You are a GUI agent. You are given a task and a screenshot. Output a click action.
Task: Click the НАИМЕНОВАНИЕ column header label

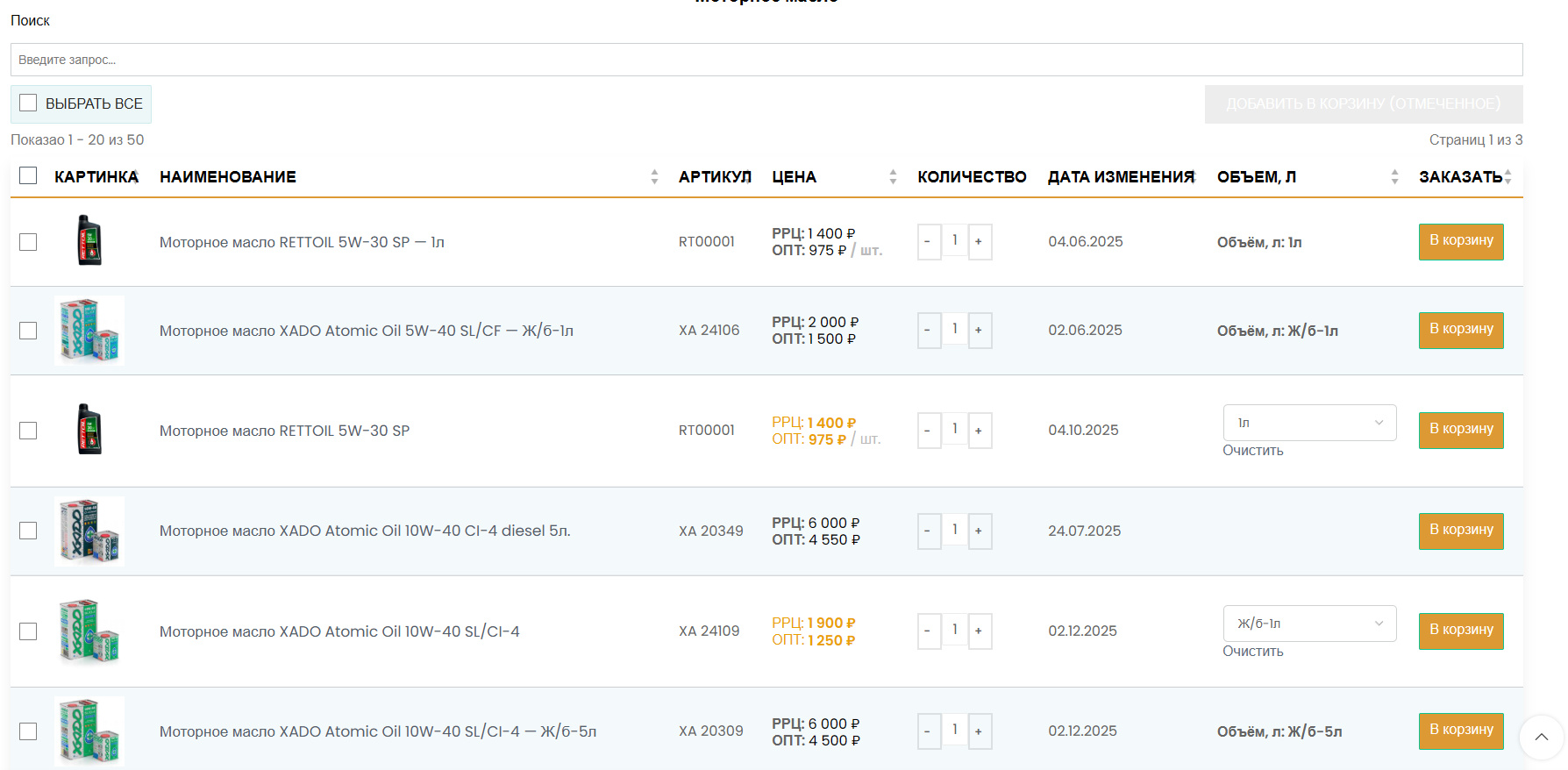click(228, 177)
